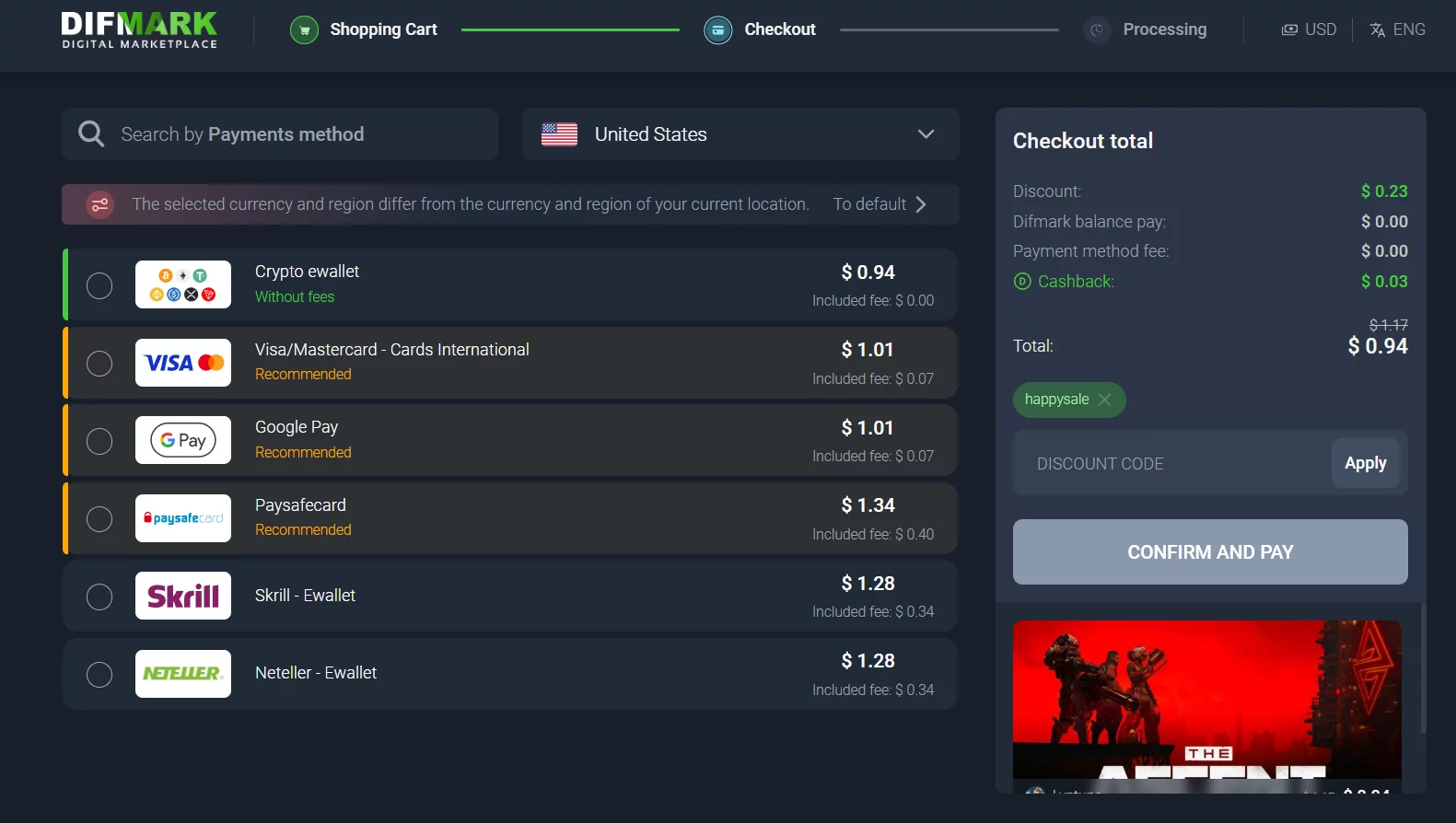Image resolution: width=1456 pixels, height=823 pixels.
Task: Click Included fee: $ 0.40 text
Action: point(873,534)
